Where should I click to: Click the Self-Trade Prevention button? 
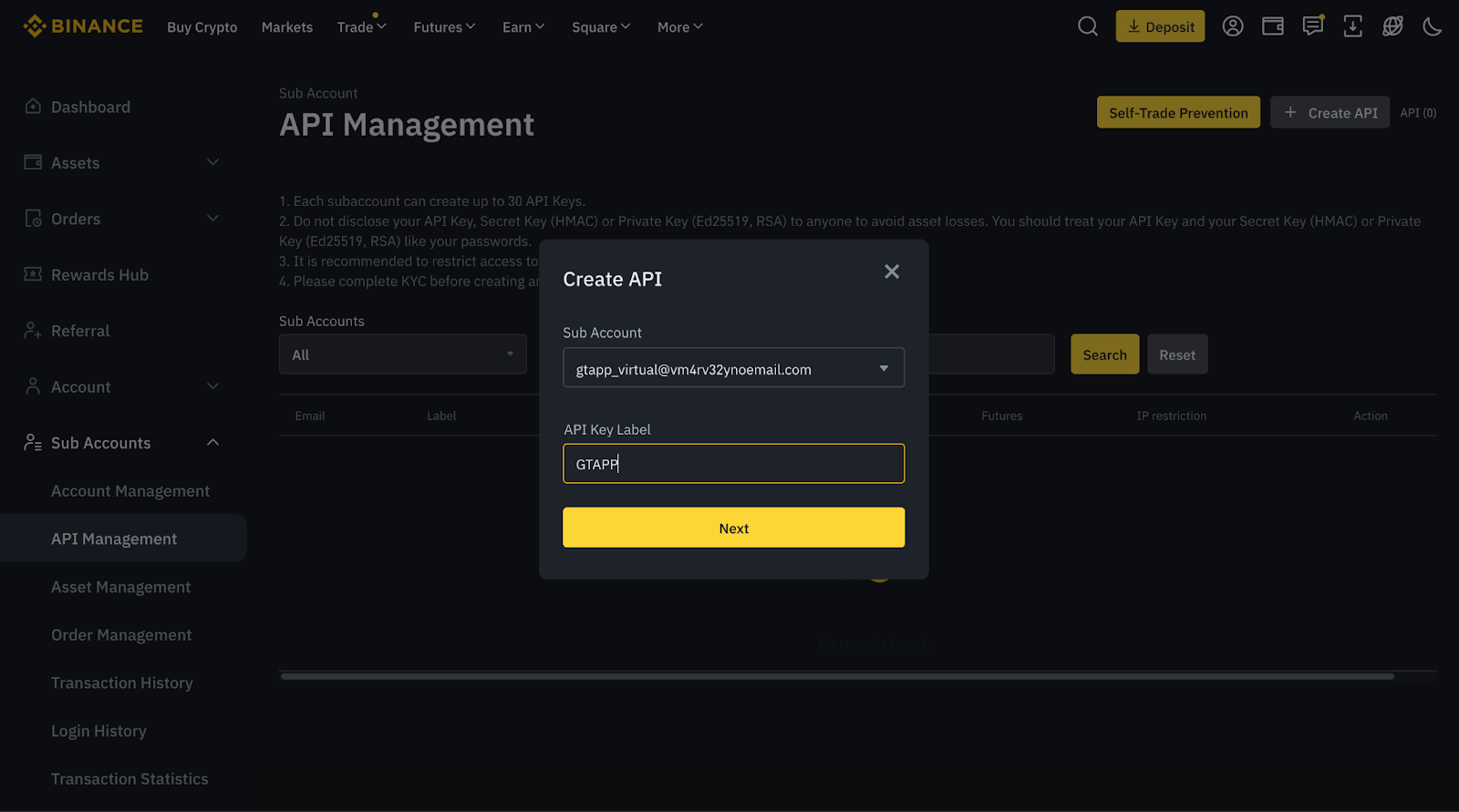pos(1178,113)
